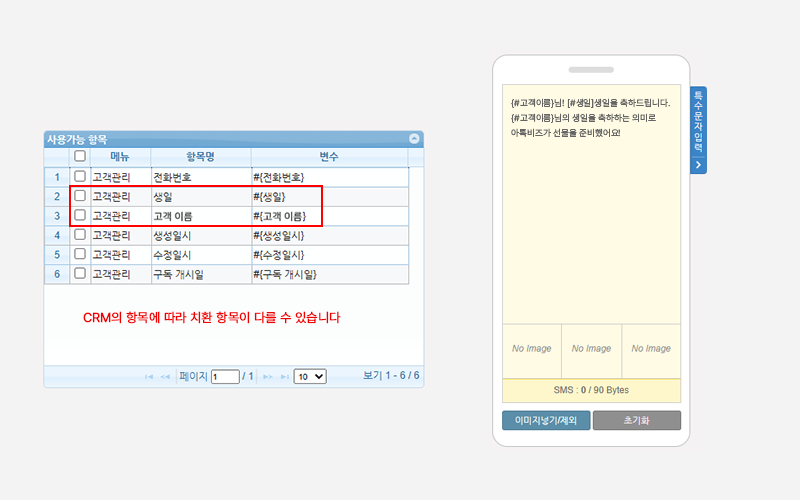Collapse the 사용가능 항목 panel
Screen dimensions: 800x500
coord(415,140)
